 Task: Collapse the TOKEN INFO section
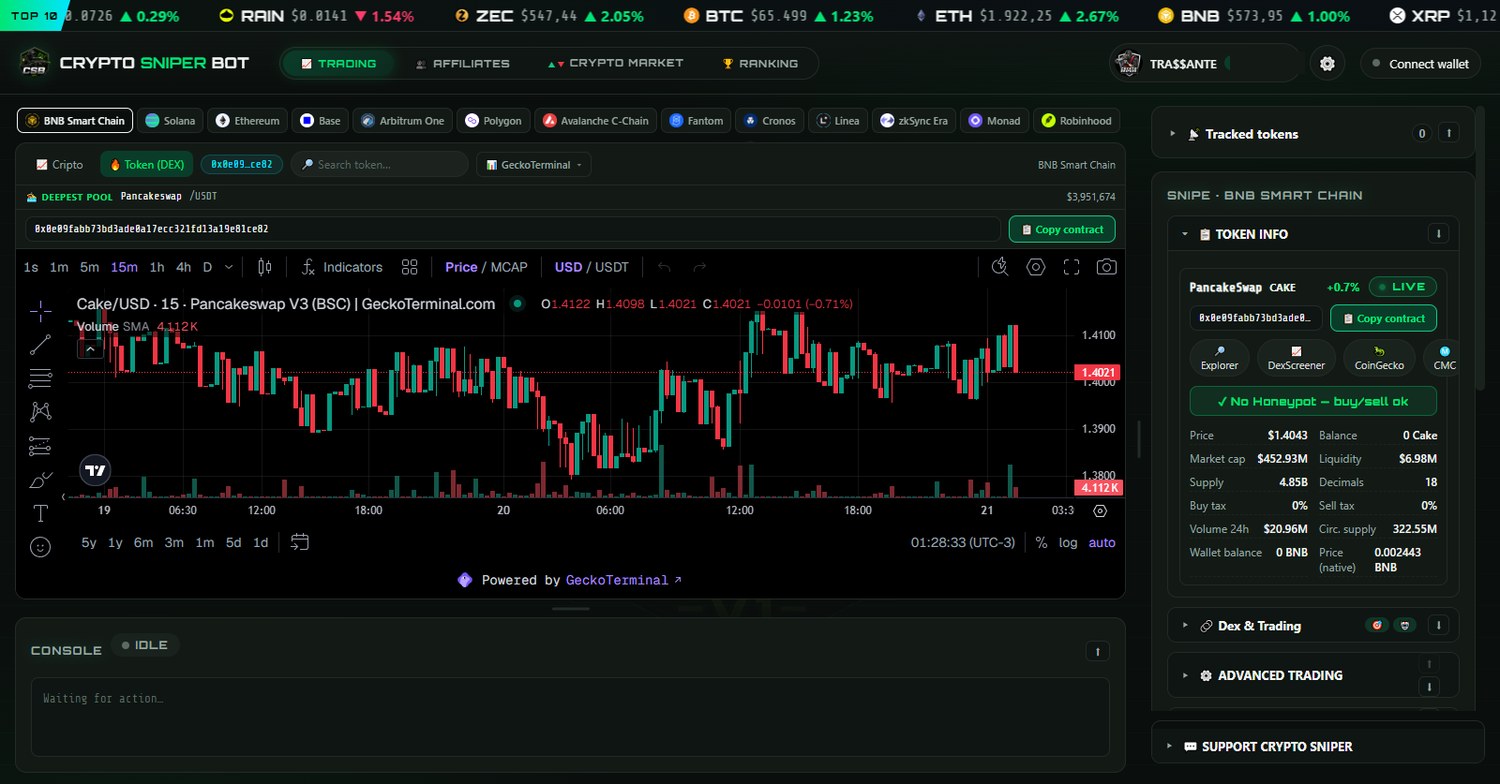1185,234
